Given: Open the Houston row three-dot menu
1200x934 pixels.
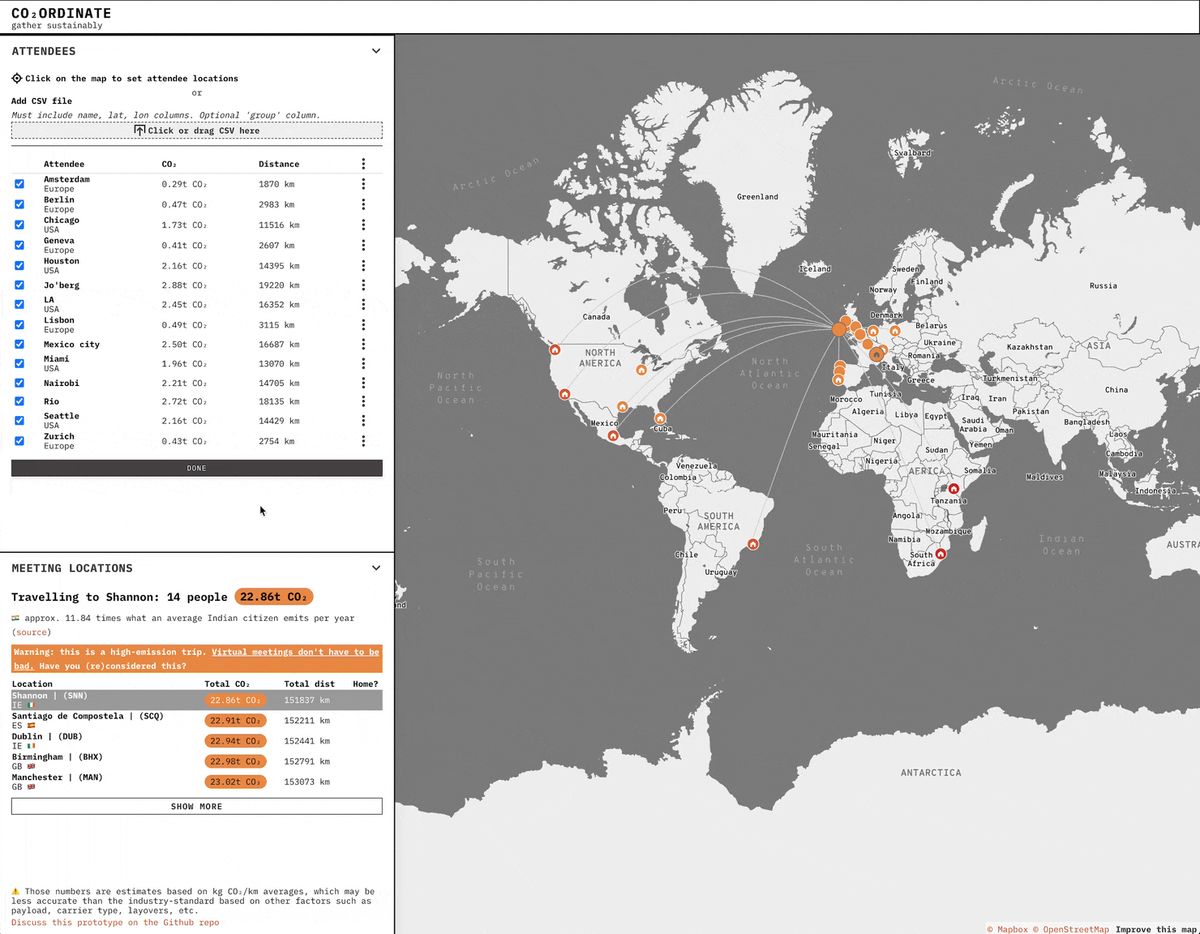Looking at the screenshot, I should coord(363,265).
